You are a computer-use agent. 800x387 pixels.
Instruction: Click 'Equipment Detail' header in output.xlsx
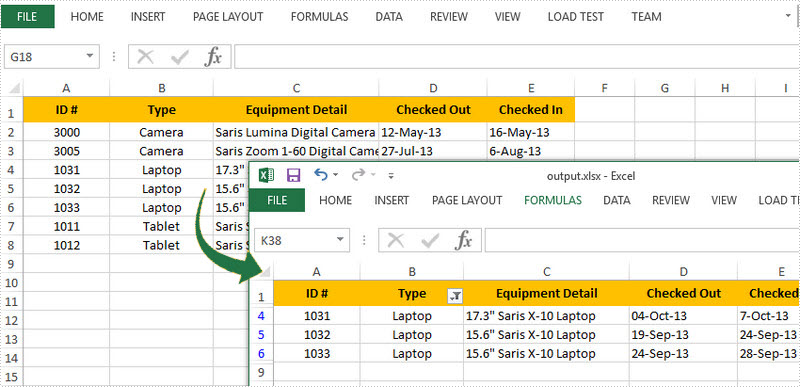[x=546, y=293]
